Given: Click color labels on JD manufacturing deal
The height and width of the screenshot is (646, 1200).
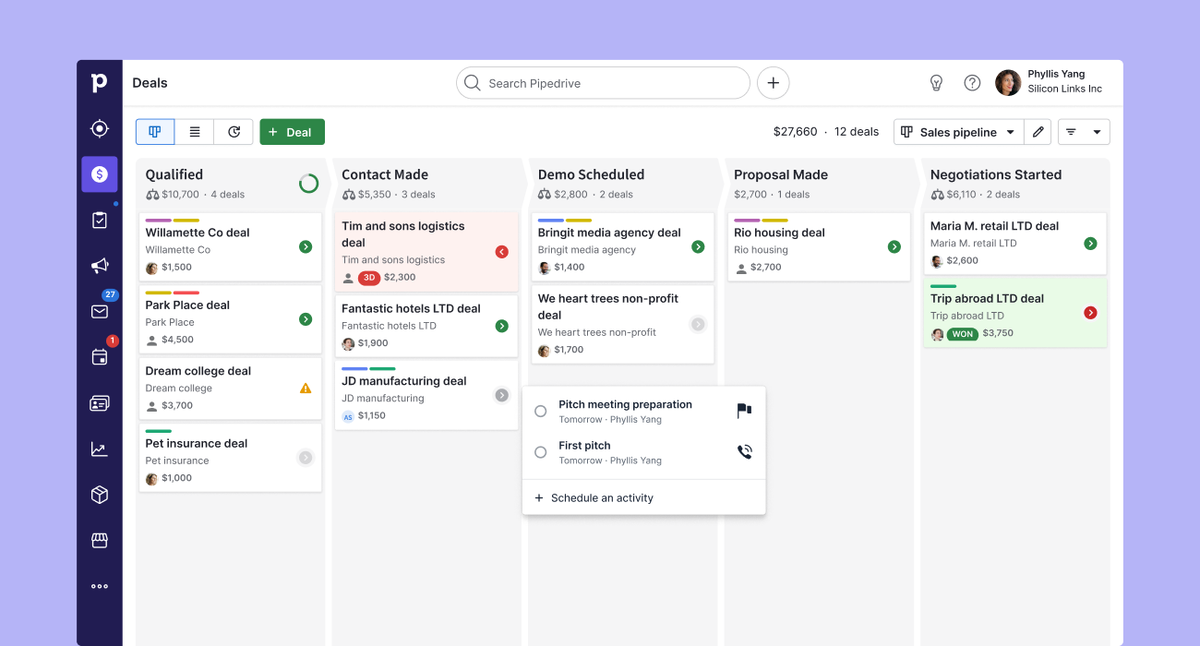Looking at the screenshot, I should [x=368, y=368].
